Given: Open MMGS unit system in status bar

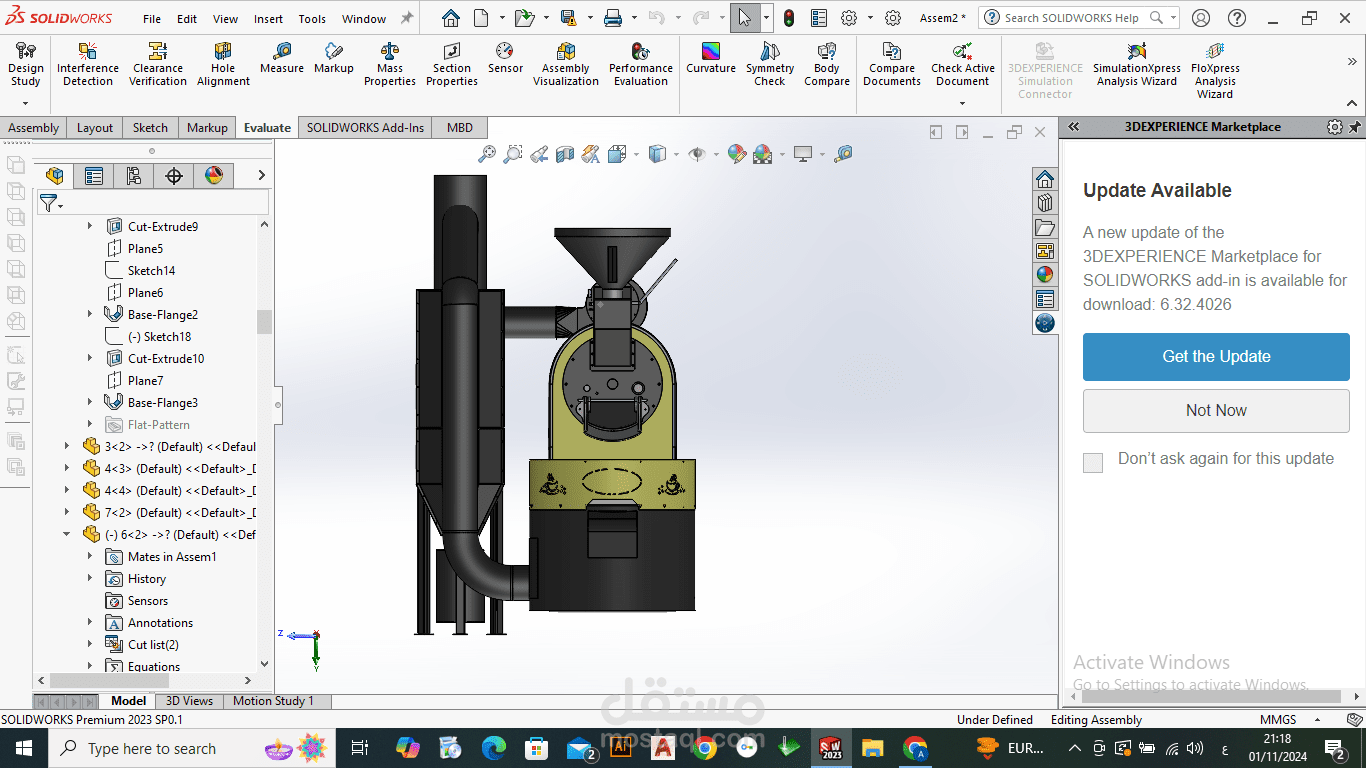Looking at the screenshot, I should click(x=1278, y=720).
